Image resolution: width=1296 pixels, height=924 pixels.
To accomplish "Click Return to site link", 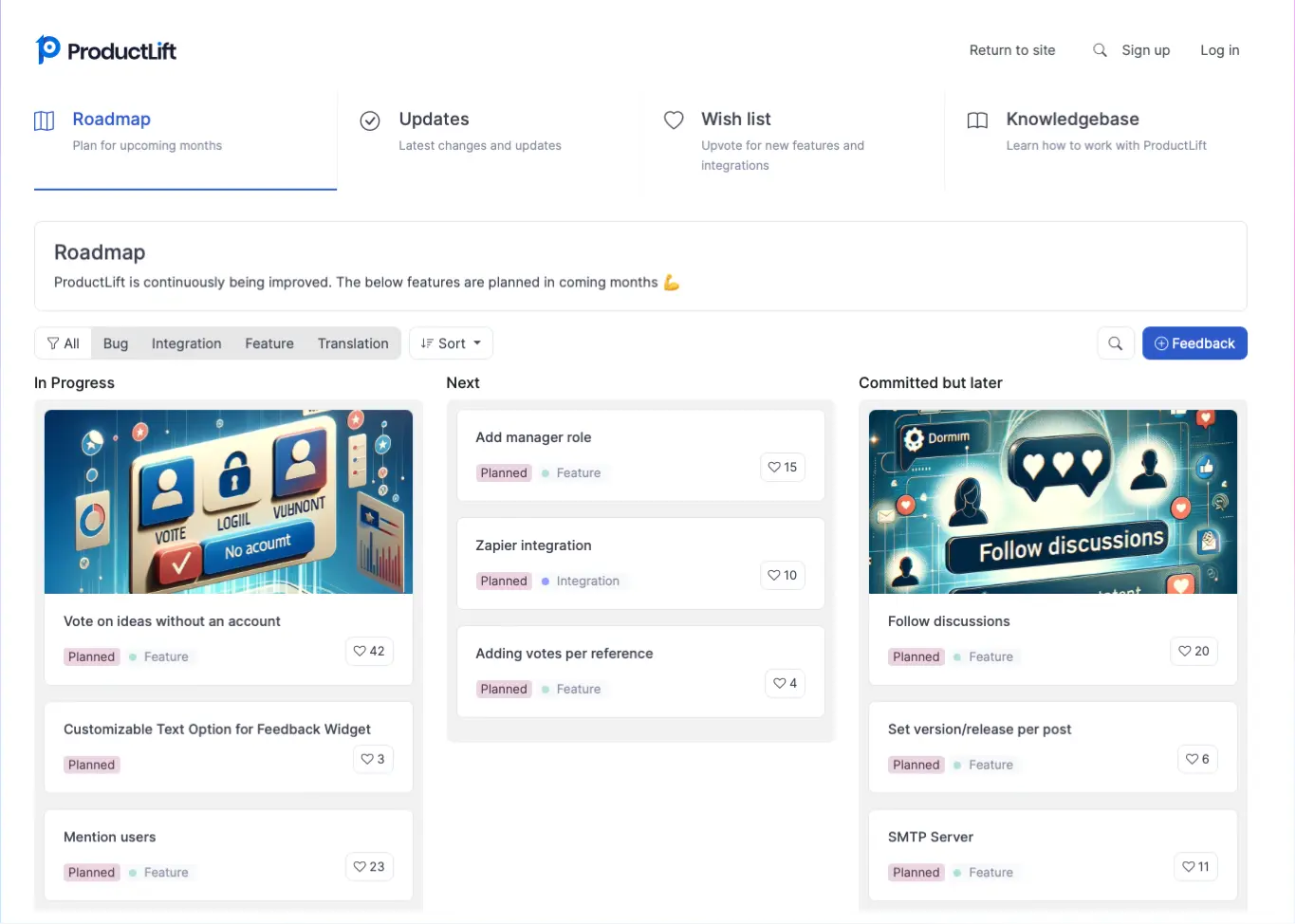I will (x=1011, y=50).
